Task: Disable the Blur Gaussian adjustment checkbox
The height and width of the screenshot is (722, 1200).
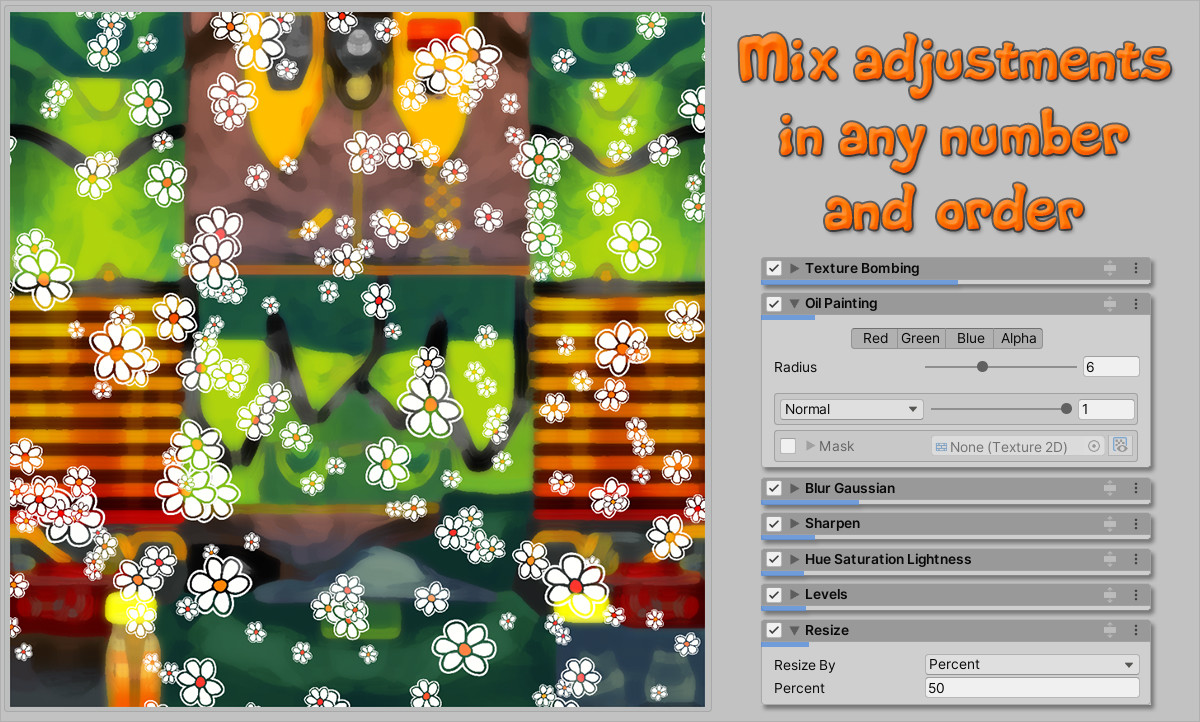Action: 774,488
